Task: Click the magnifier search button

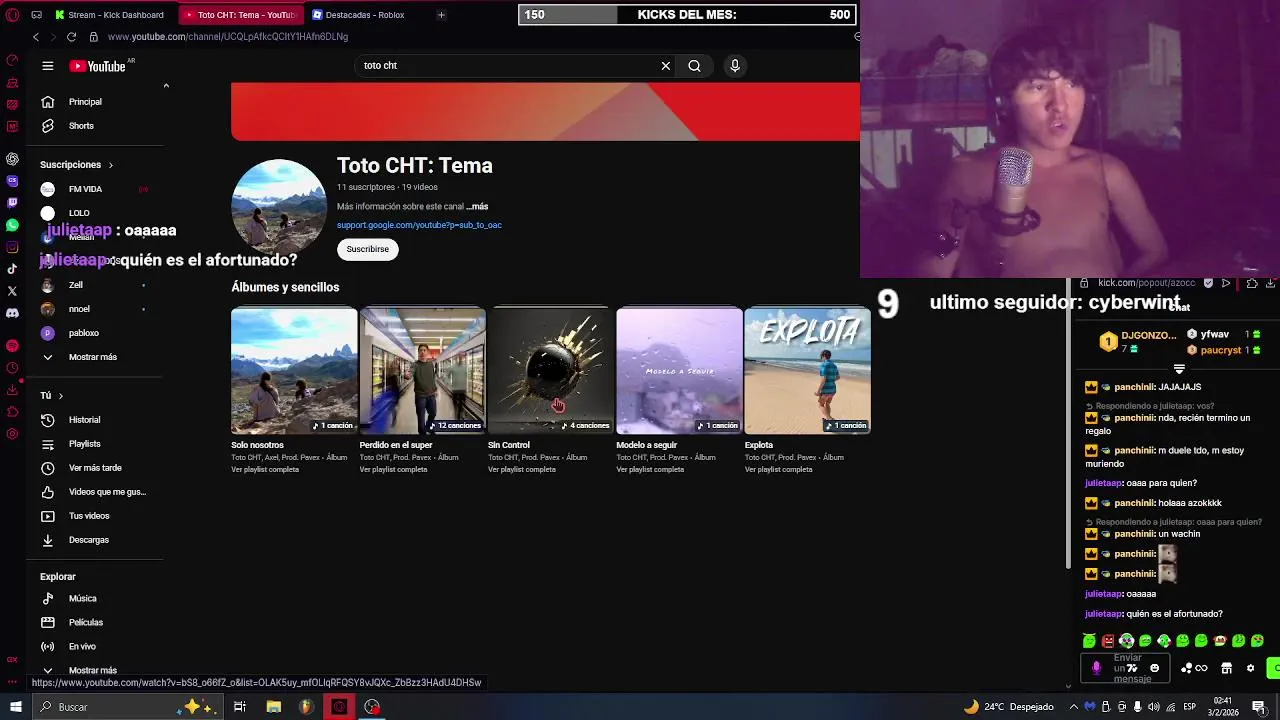Action: pos(694,66)
